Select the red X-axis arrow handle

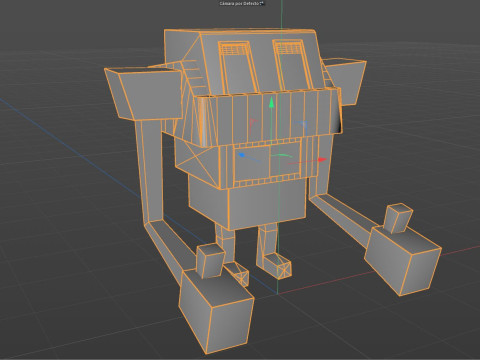[322, 160]
